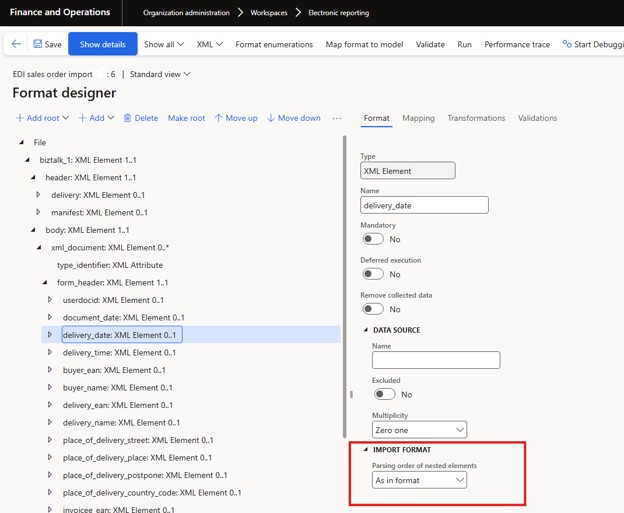Open Electronic reporting breadcrumb
The image size is (624, 513).
(339, 13)
